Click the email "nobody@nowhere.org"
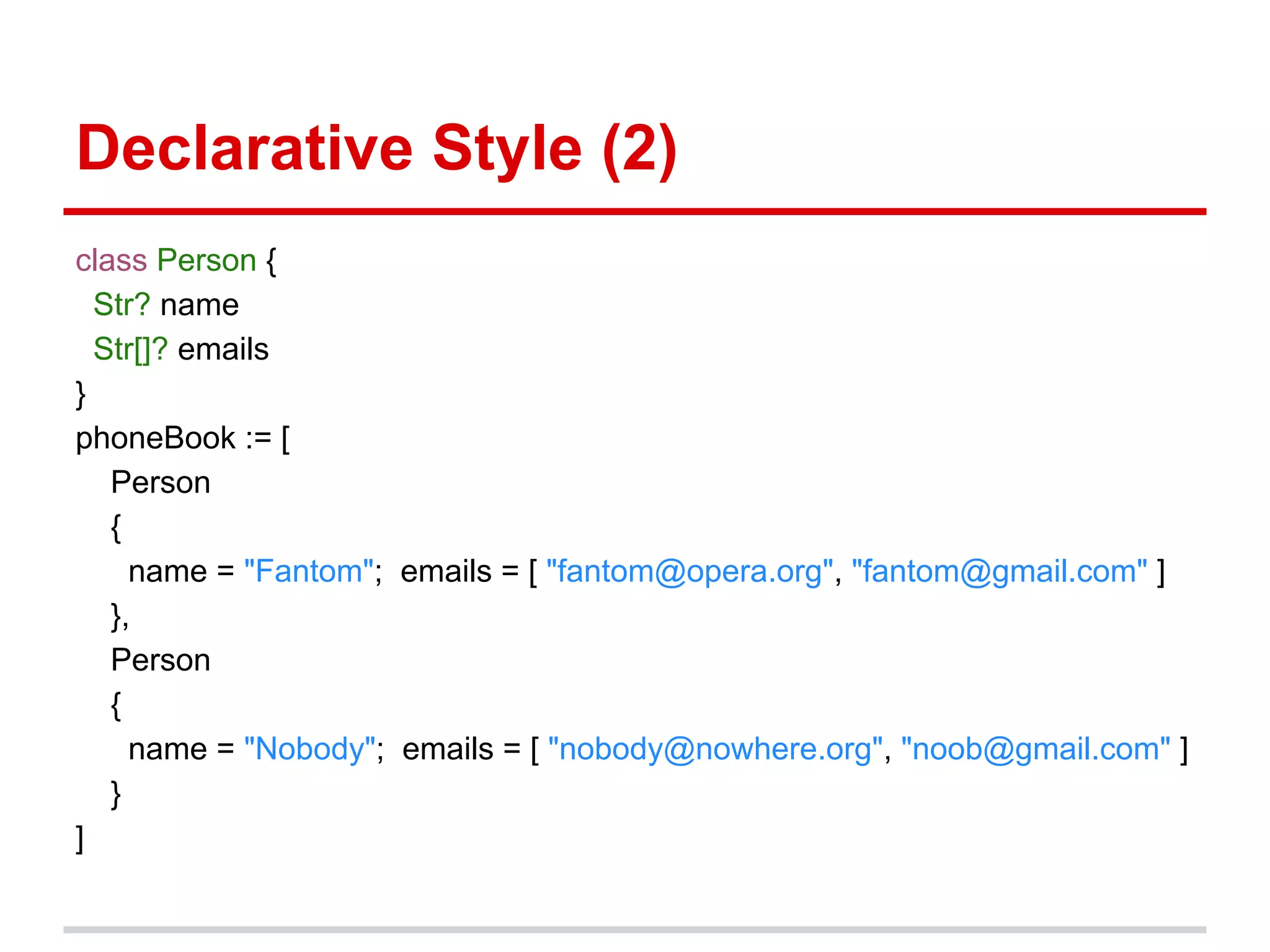Viewport: 1270px width, 952px height. point(716,749)
